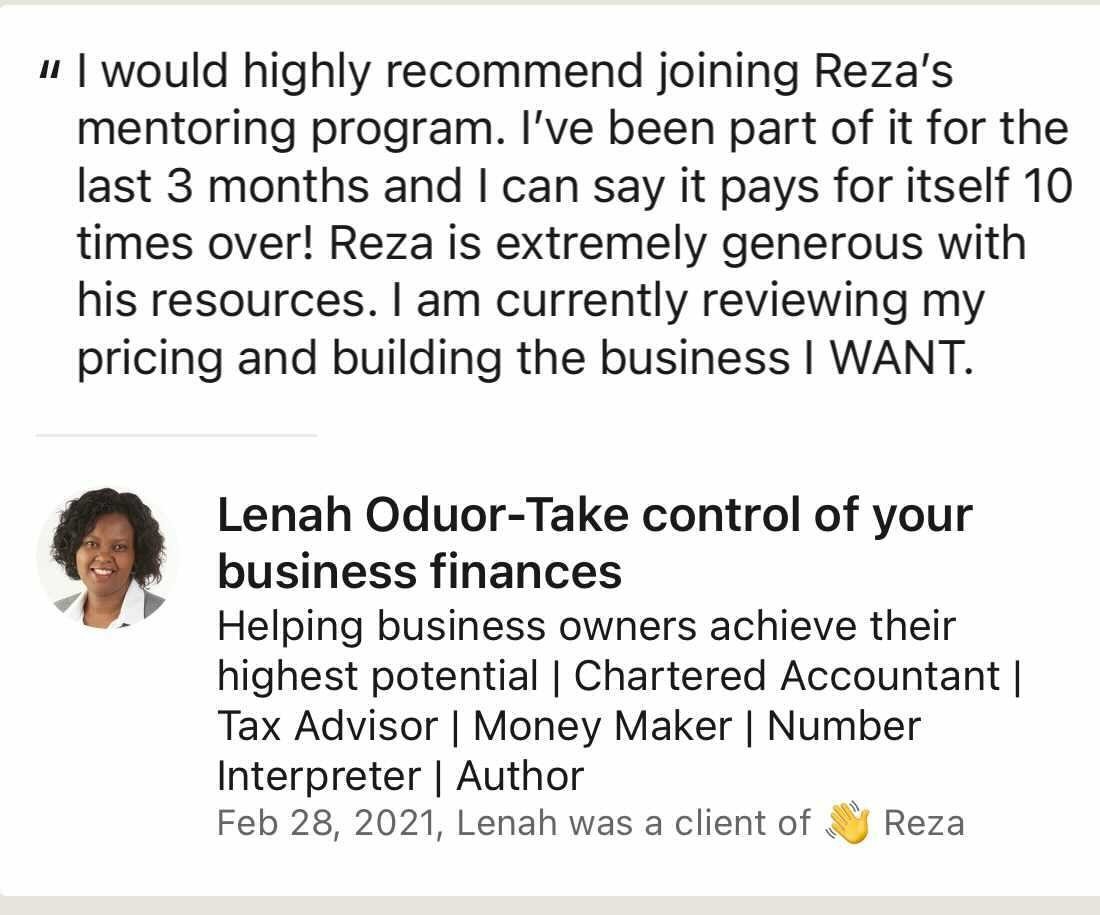Screen dimensions: 1100x915
Task: Click 'Money Maker' in the headline
Action: pyautogui.click(x=602, y=726)
